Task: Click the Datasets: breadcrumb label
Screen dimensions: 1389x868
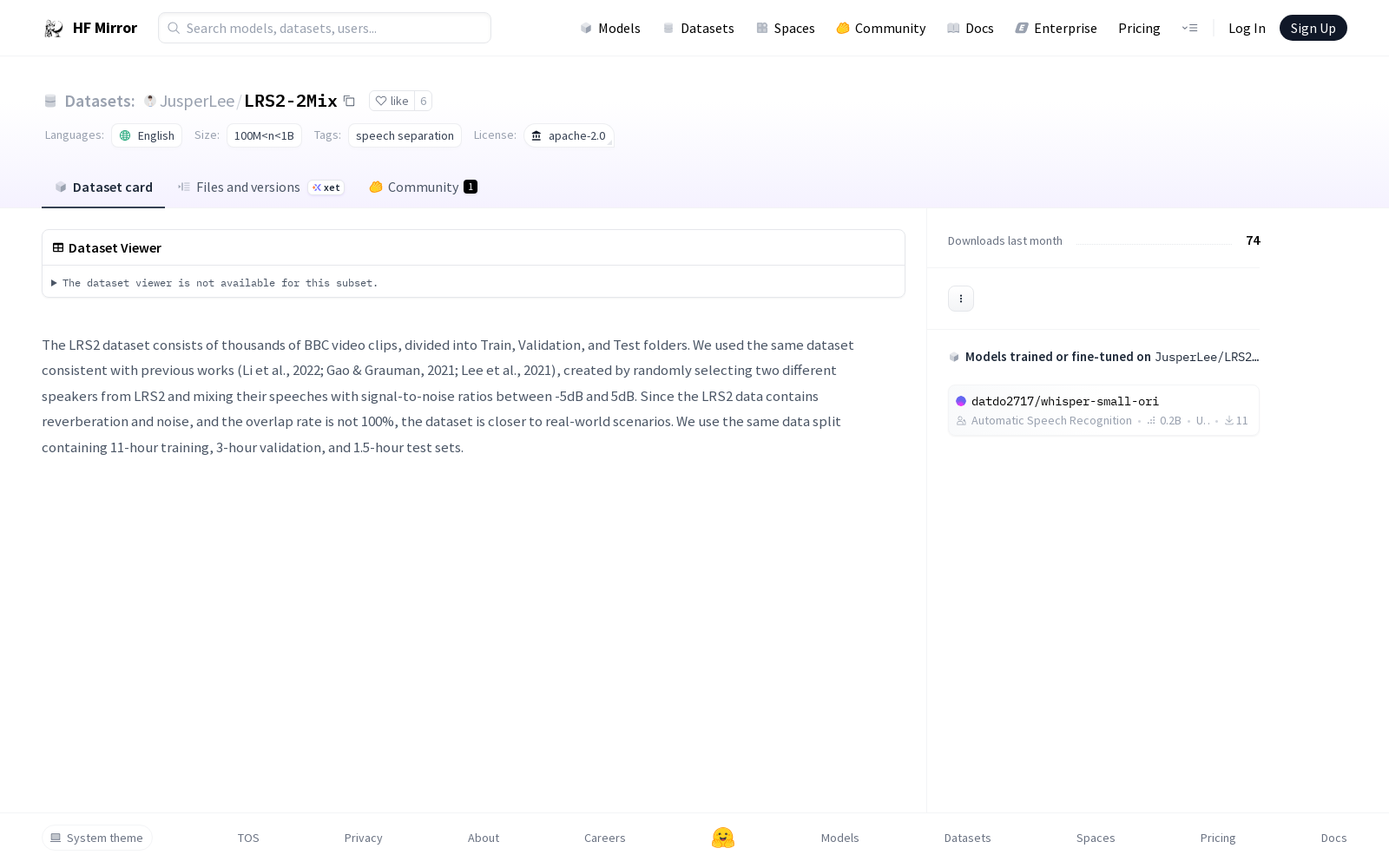Action: click(x=100, y=101)
